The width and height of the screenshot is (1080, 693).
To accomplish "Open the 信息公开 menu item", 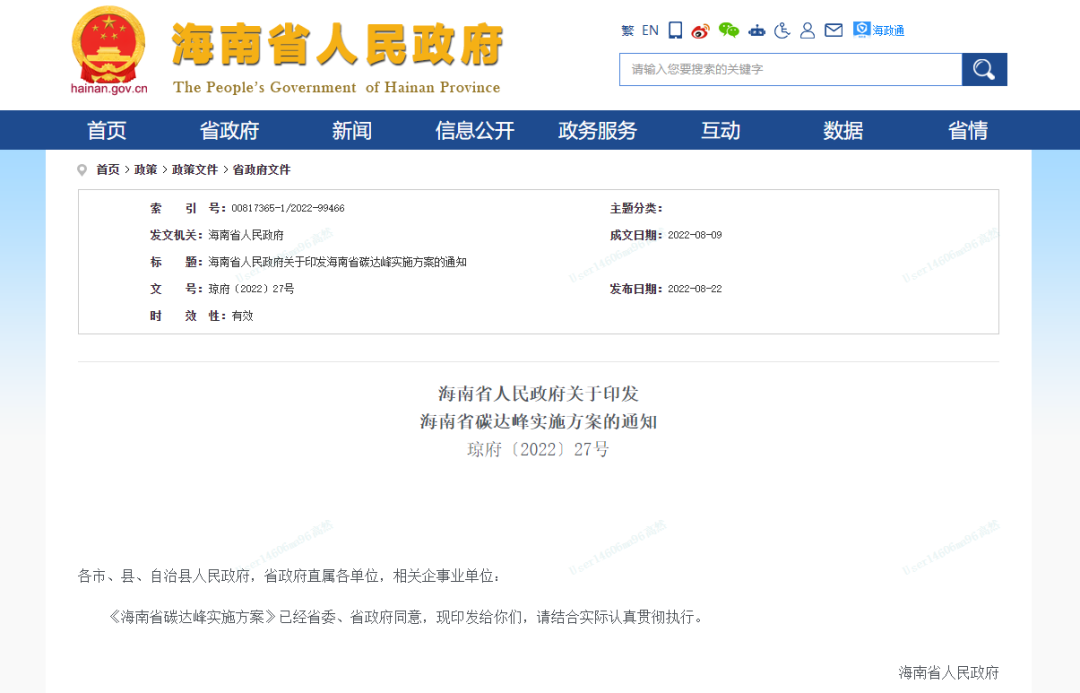I will (x=474, y=130).
